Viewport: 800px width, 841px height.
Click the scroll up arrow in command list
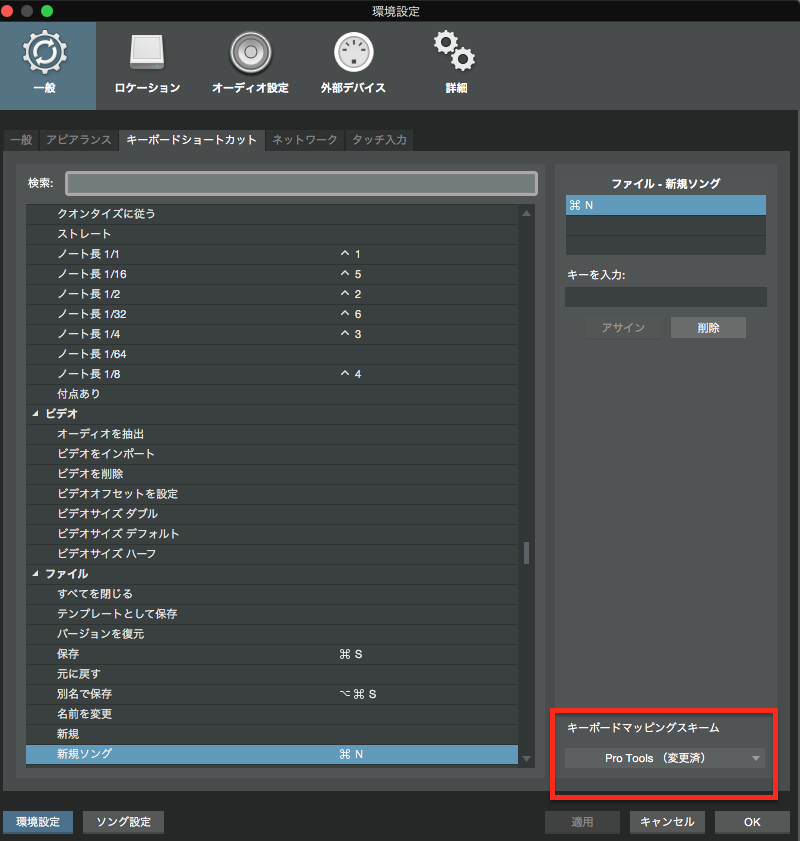[527, 213]
